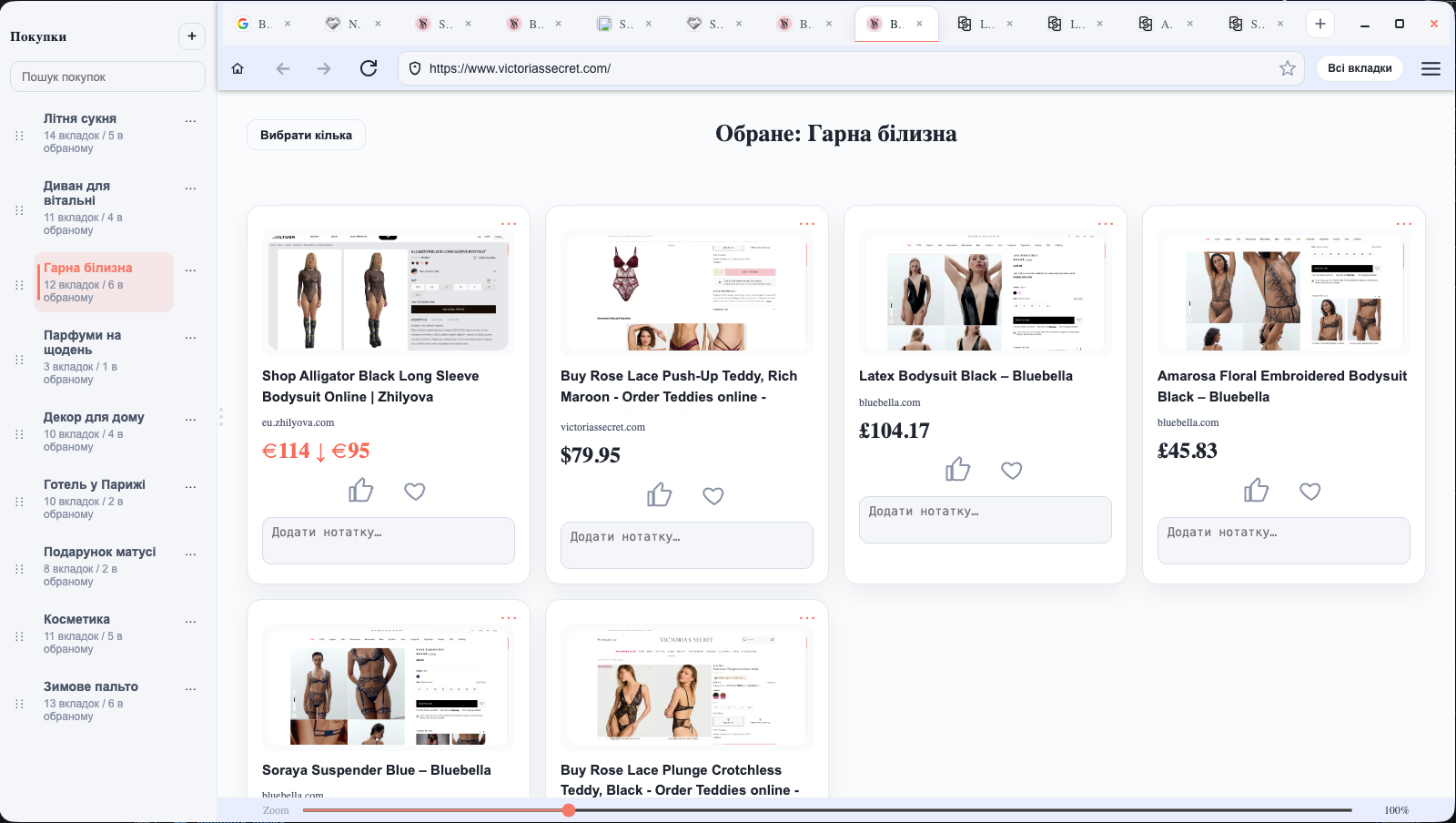The width and height of the screenshot is (1456, 823).
Task: Favorite the Alligator Bodysuit with the heart
Action: [x=415, y=492]
